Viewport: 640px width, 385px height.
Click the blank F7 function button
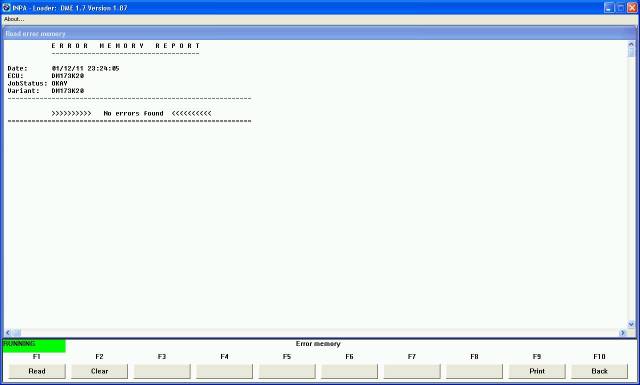[412, 371]
